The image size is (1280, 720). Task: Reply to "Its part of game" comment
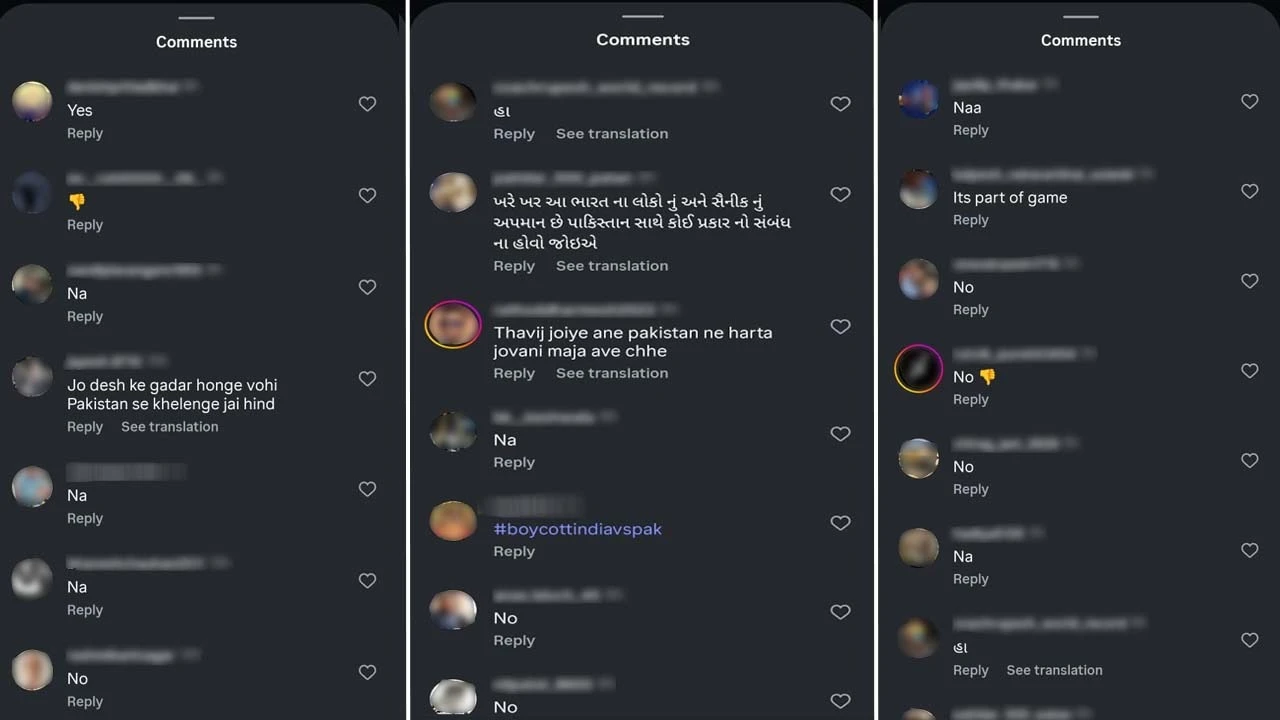(970, 220)
